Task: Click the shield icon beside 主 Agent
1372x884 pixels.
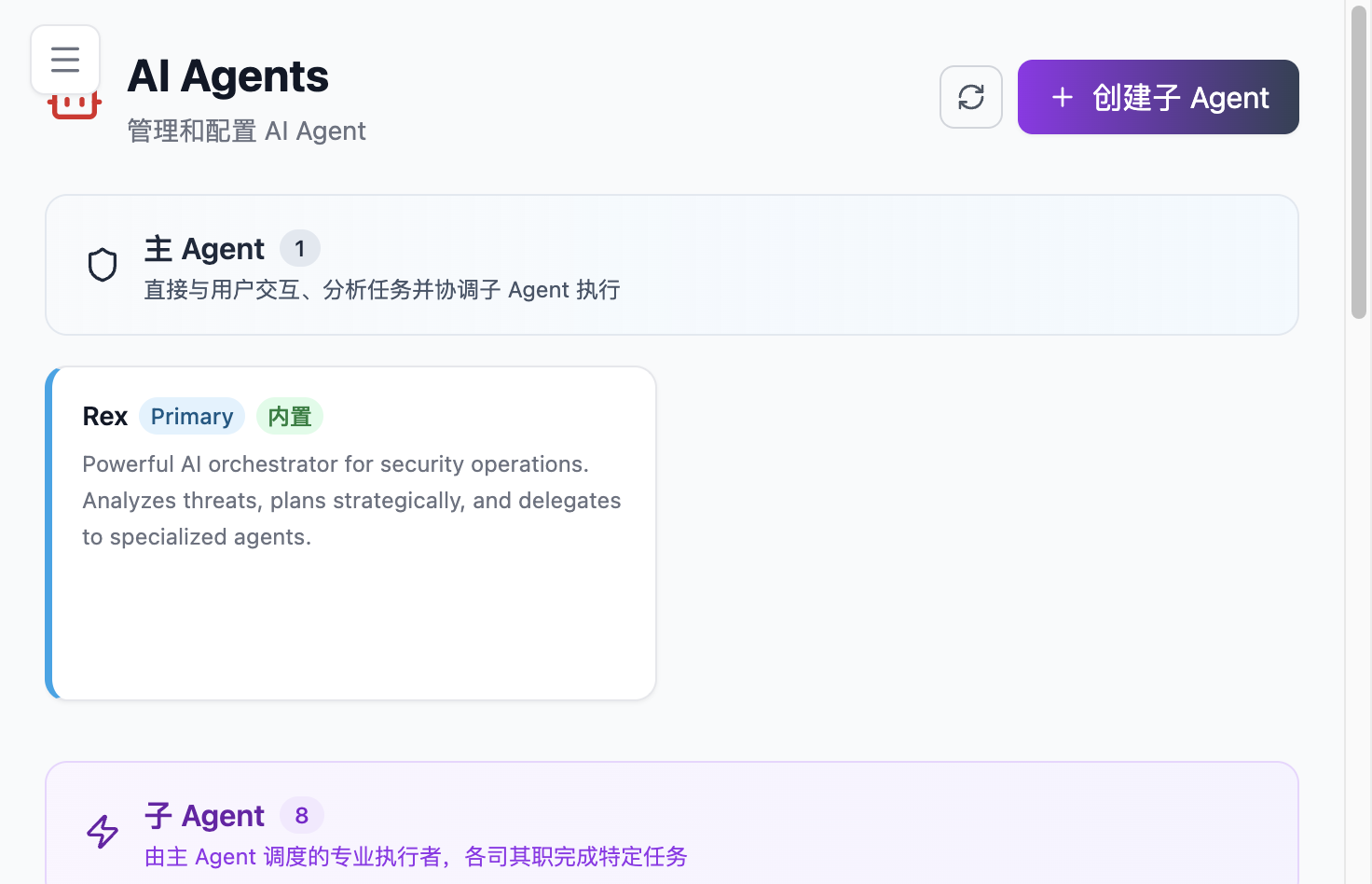Action: (103, 265)
